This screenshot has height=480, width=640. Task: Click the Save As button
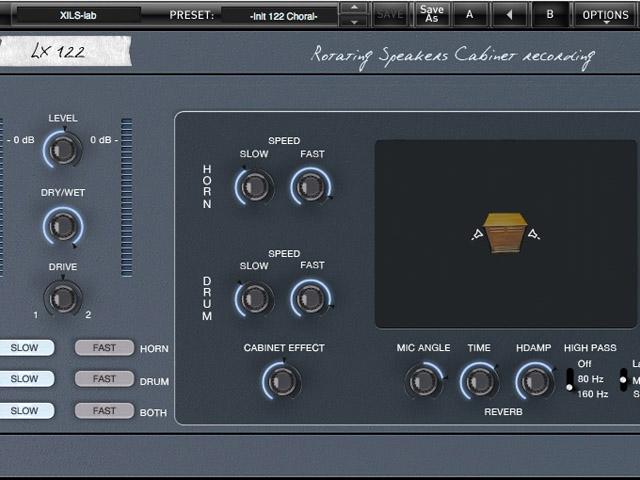pos(432,15)
